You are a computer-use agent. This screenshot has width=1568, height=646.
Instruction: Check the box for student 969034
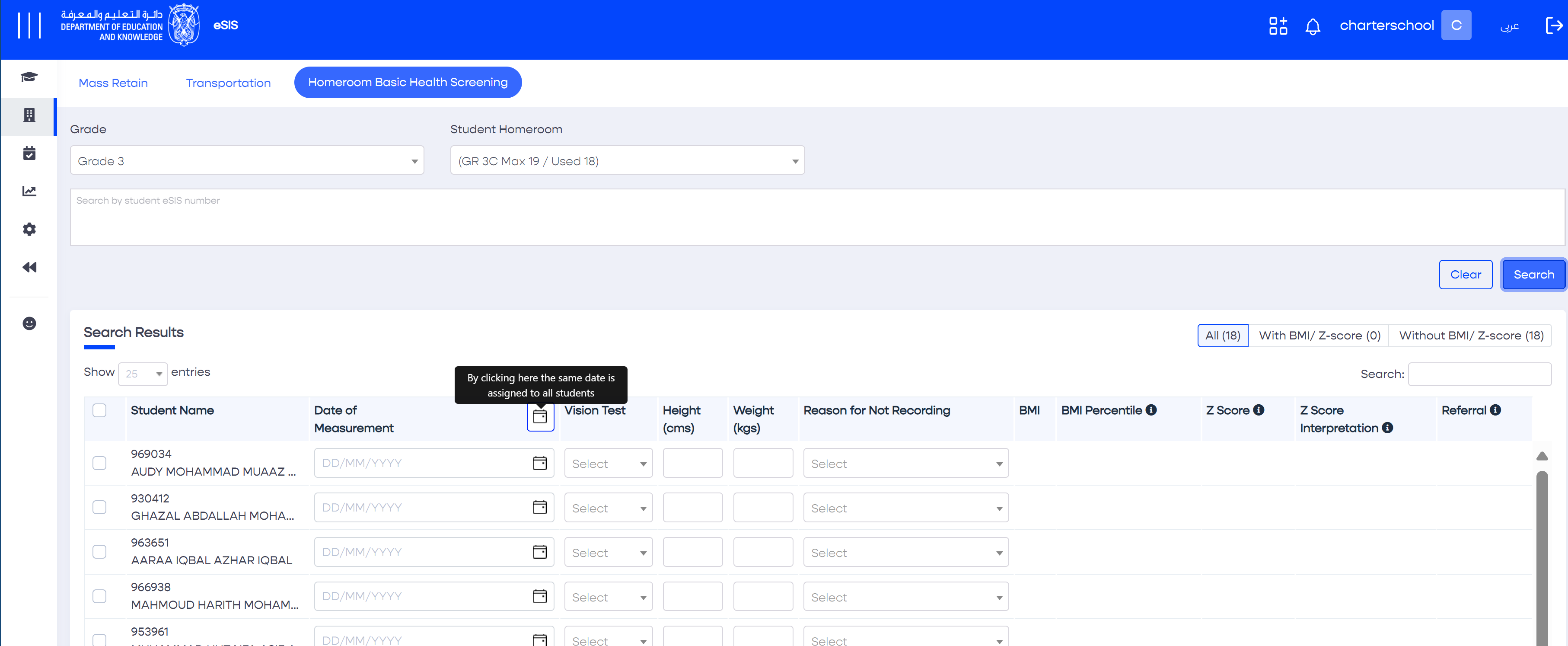point(99,464)
